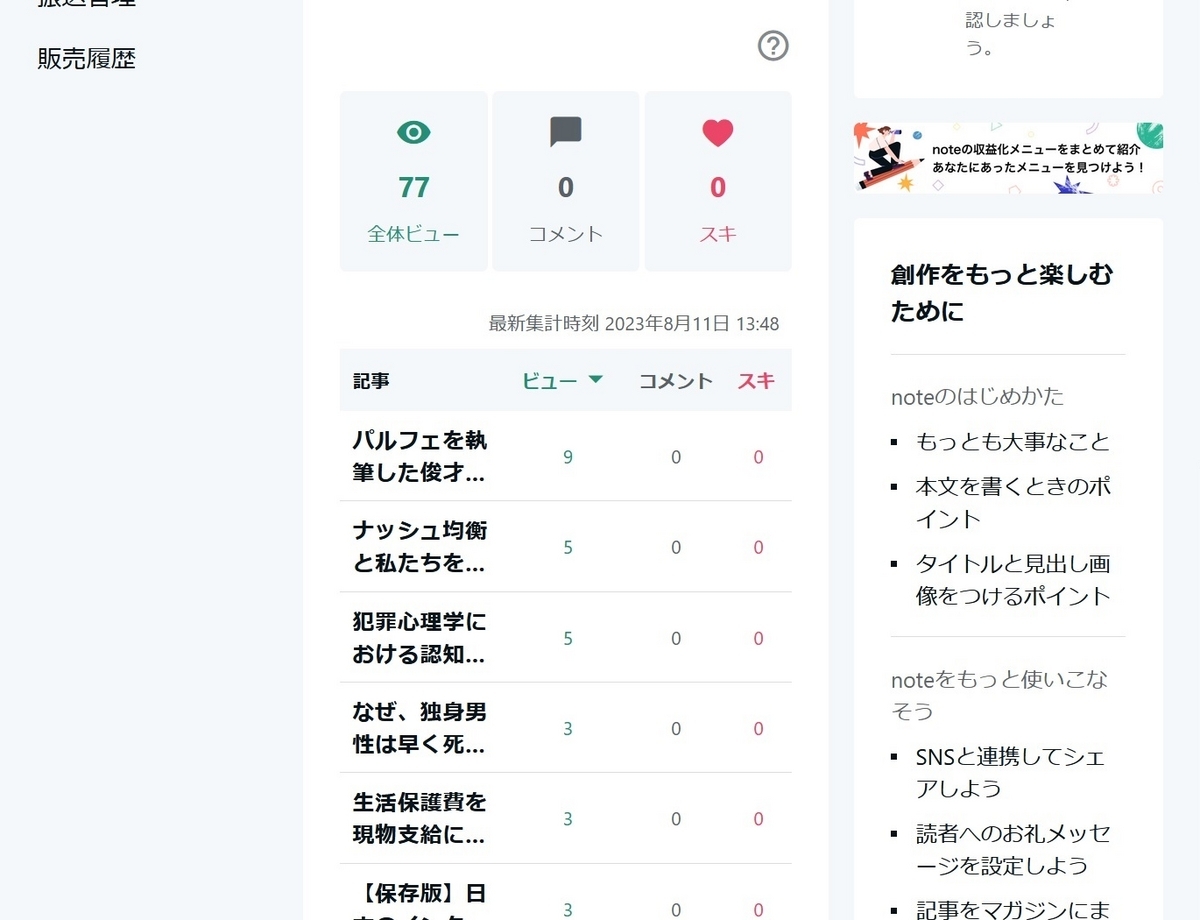Sort by スキ column header
The height and width of the screenshot is (920, 1200).
coord(756,380)
